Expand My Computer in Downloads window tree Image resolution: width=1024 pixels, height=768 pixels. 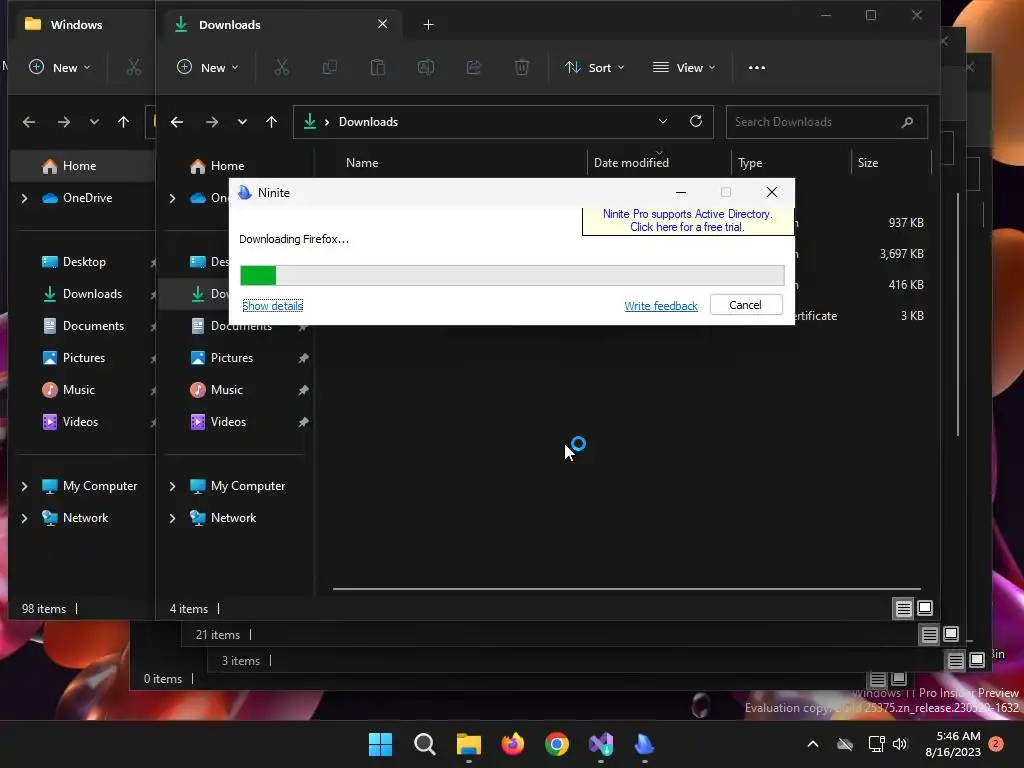pos(172,486)
